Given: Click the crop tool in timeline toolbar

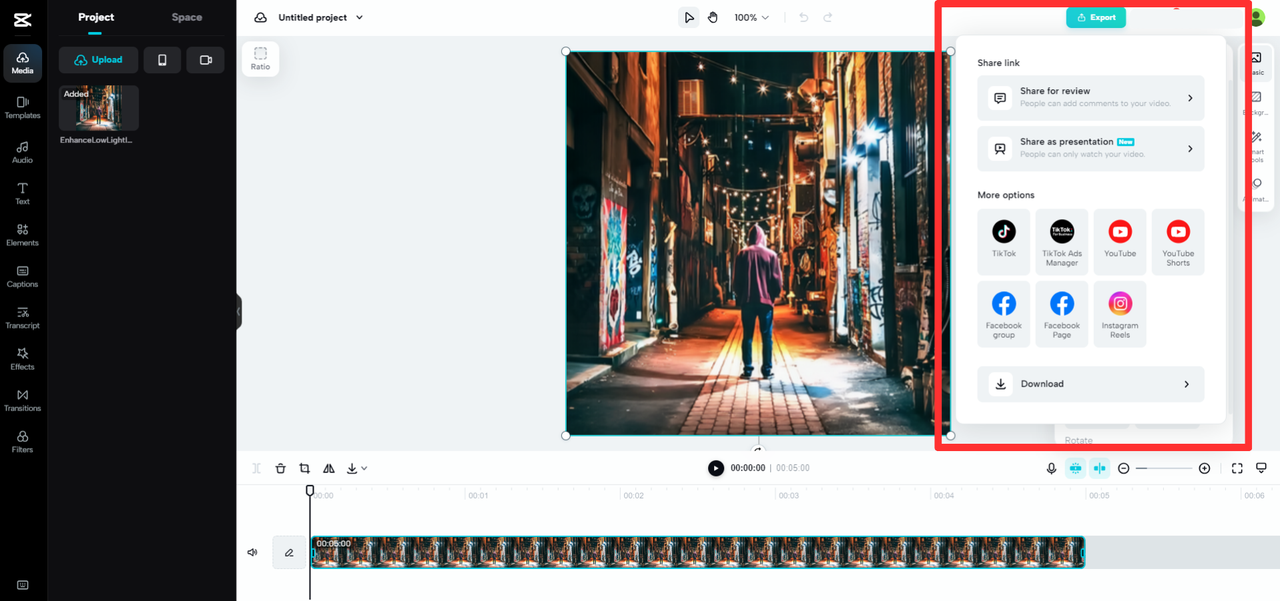Looking at the screenshot, I should pyautogui.click(x=305, y=468).
